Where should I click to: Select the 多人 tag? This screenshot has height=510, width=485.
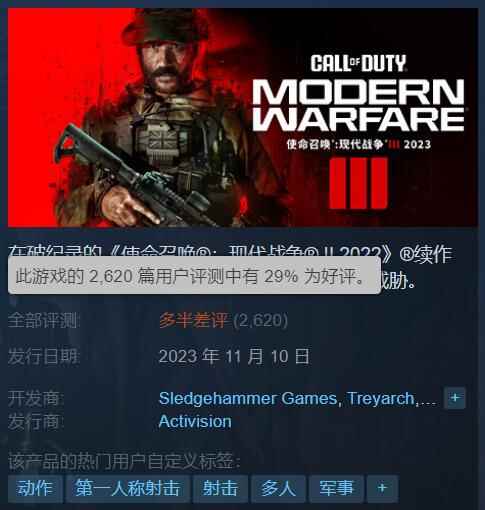(278, 488)
